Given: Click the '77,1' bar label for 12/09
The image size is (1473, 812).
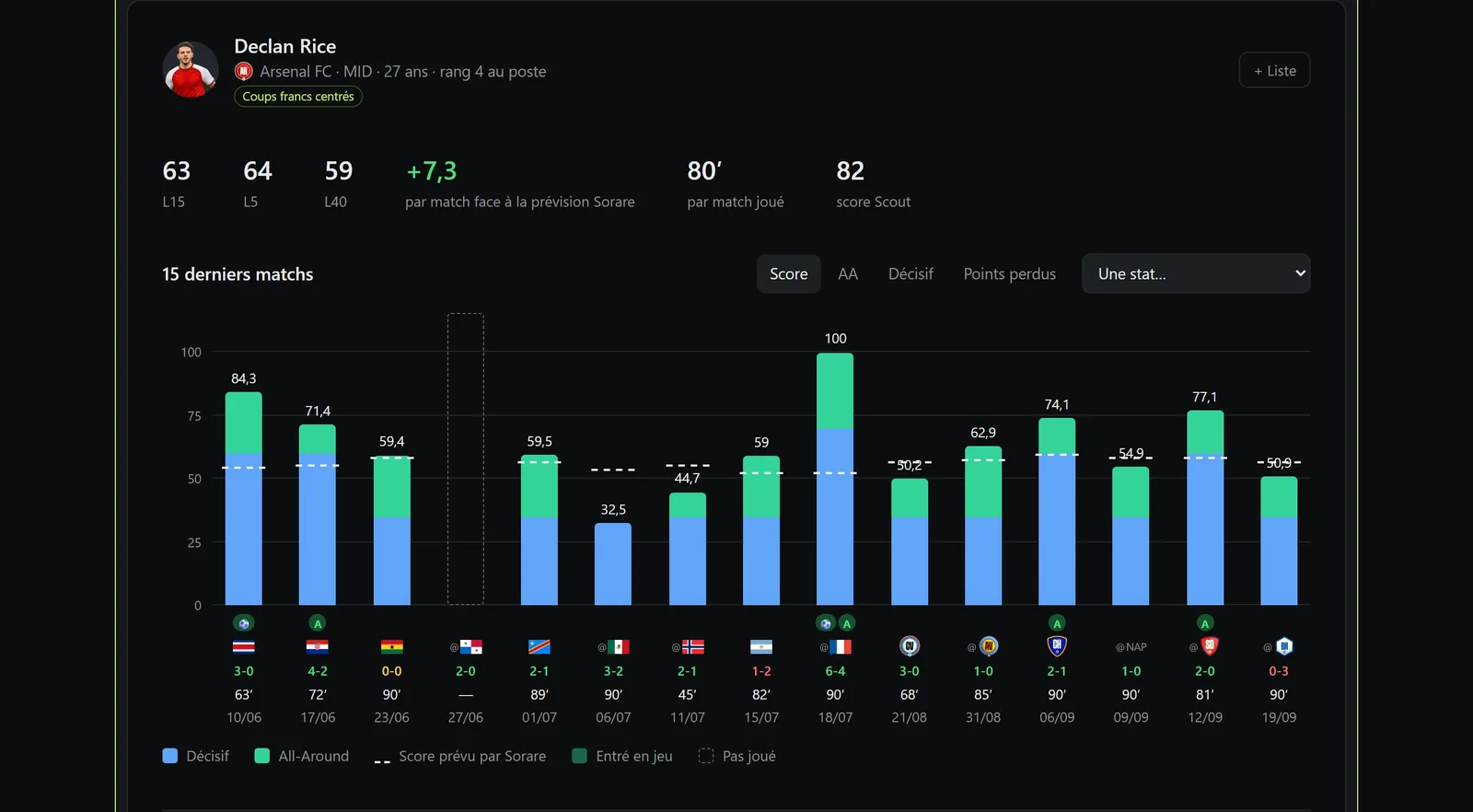Looking at the screenshot, I should pyautogui.click(x=1205, y=397).
